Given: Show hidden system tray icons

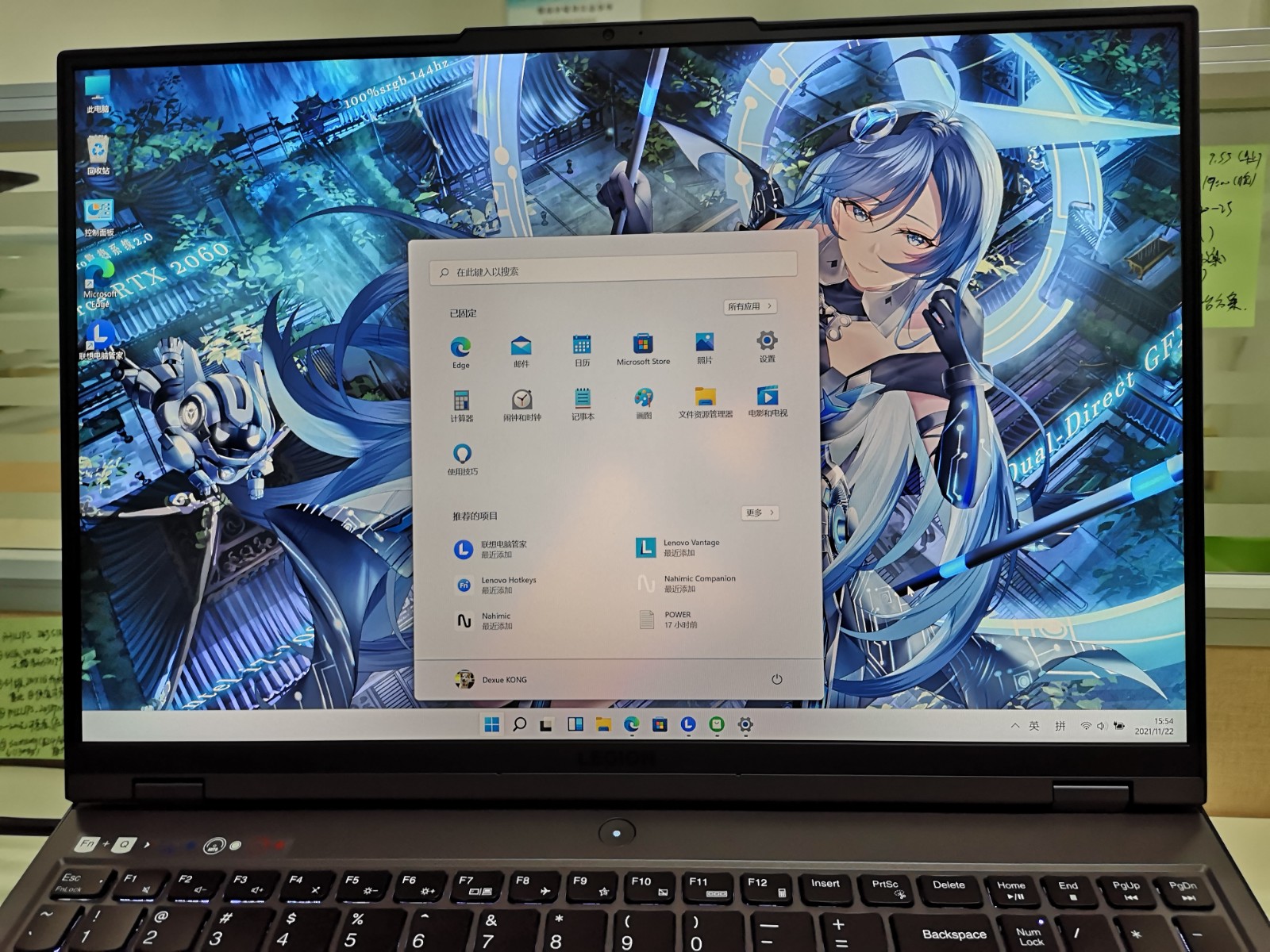Looking at the screenshot, I should (x=1014, y=726).
